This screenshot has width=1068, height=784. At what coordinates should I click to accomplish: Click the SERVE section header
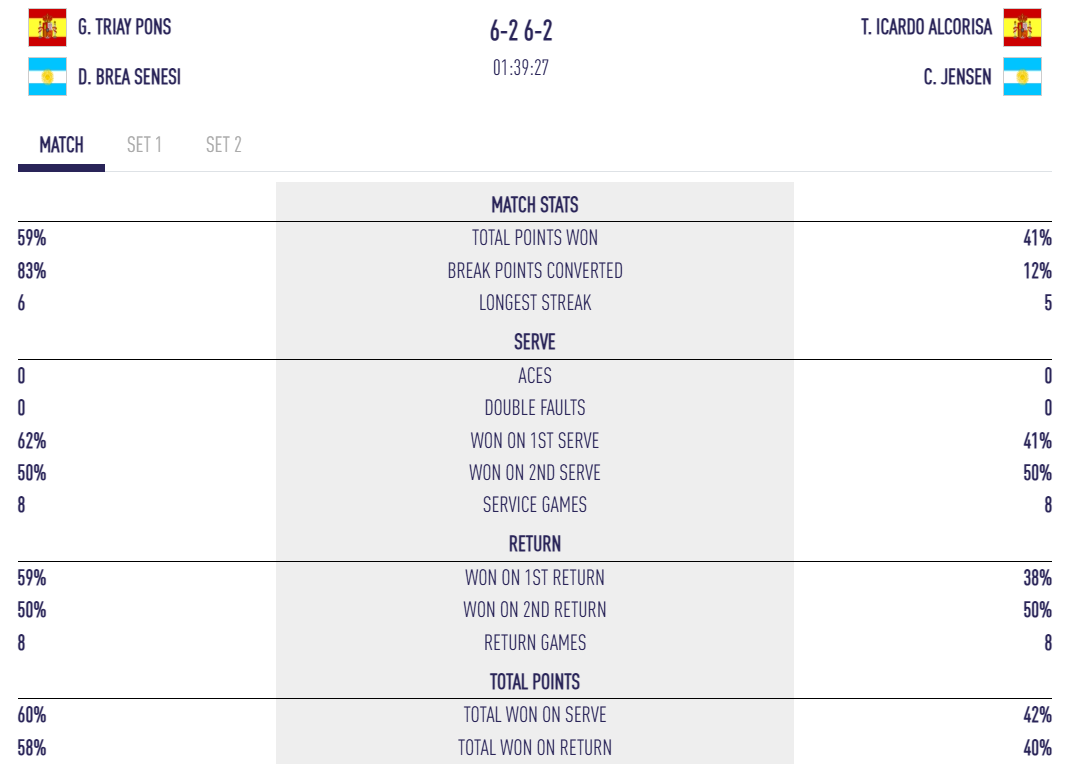tap(535, 342)
